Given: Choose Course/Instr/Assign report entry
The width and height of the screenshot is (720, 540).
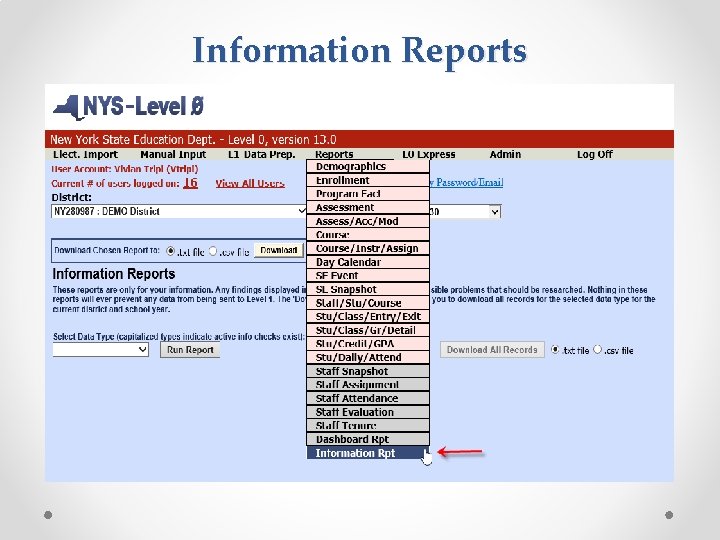Looking at the screenshot, I should click(x=368, y=248).
